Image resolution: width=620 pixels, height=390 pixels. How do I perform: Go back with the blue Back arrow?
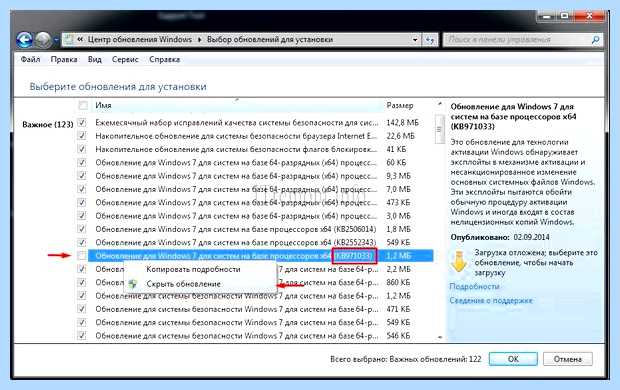pyautogui.click(x=25, y=40)
